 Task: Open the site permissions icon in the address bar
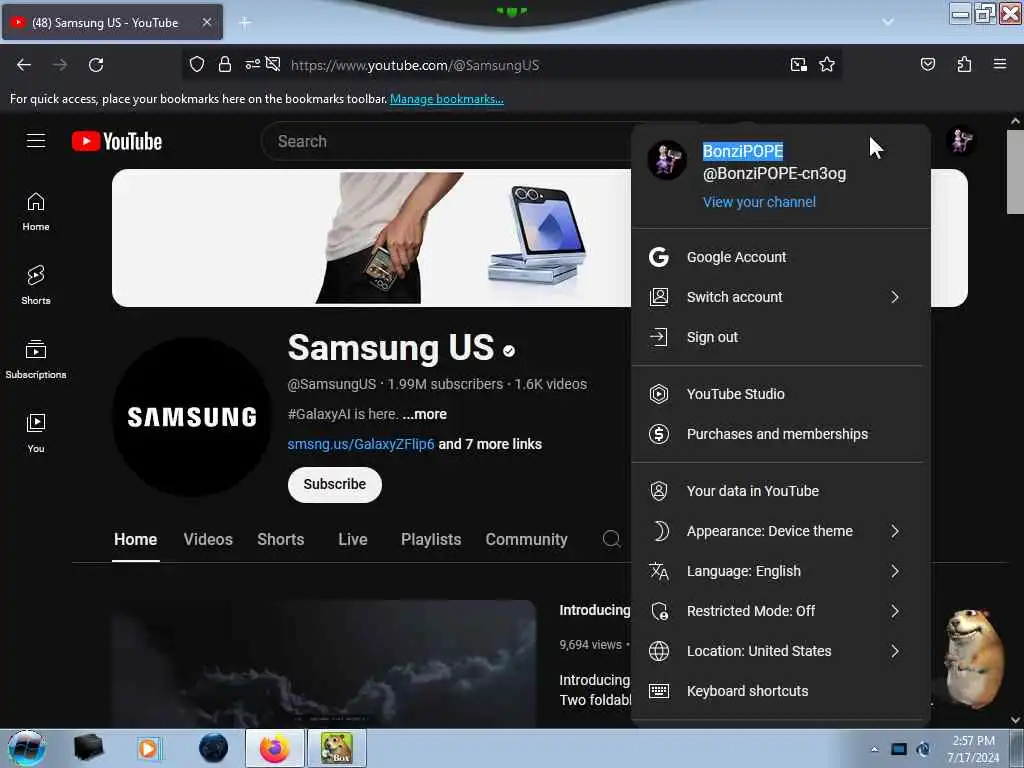[x=253, y=64]
